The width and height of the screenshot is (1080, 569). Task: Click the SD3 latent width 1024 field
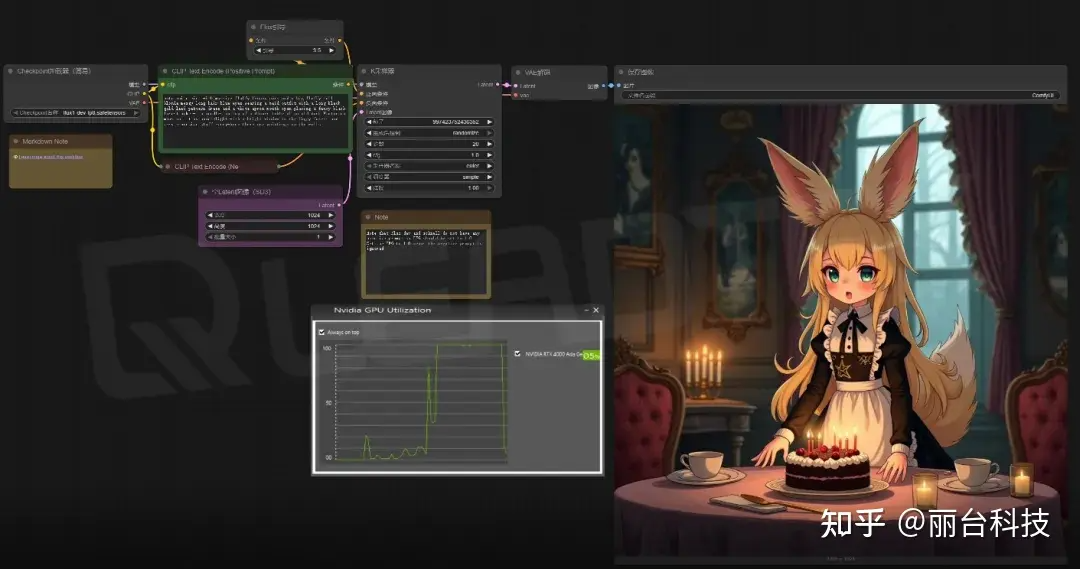pos(270,215)
